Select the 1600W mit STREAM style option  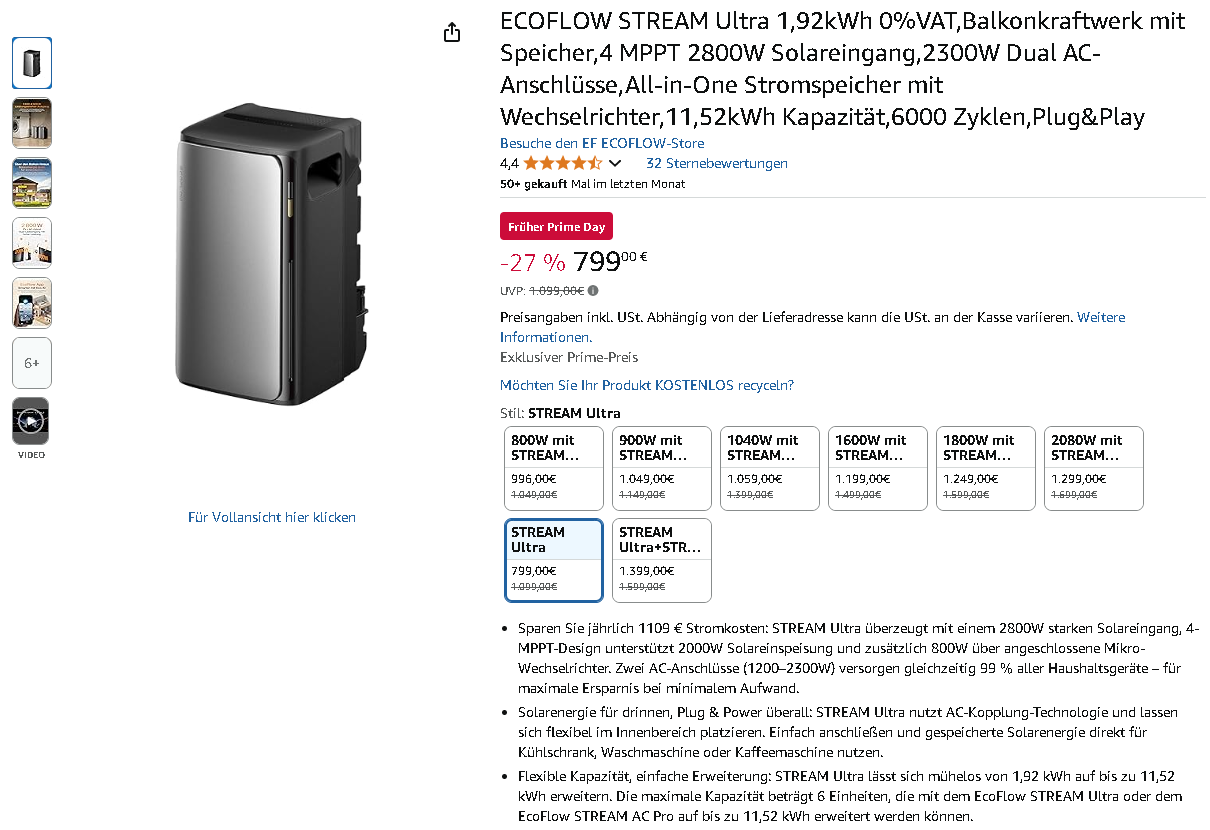tap(878, 469)
